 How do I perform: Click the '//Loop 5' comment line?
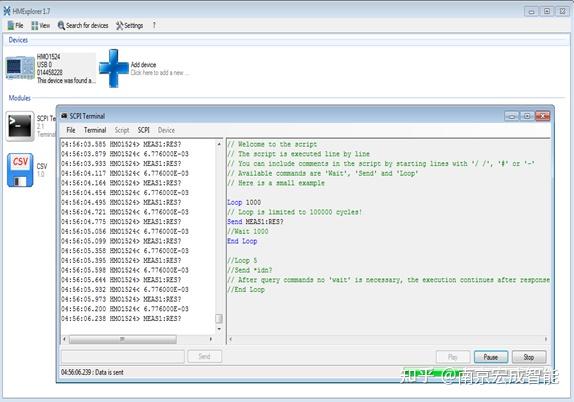pyautogui.click(x=242, y=261)
